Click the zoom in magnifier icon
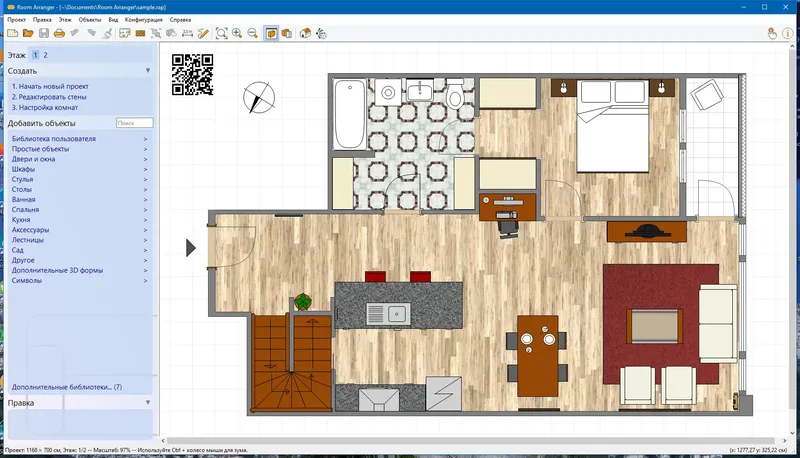Viewport: 800px width, 458px height. [x=237, y=34]
